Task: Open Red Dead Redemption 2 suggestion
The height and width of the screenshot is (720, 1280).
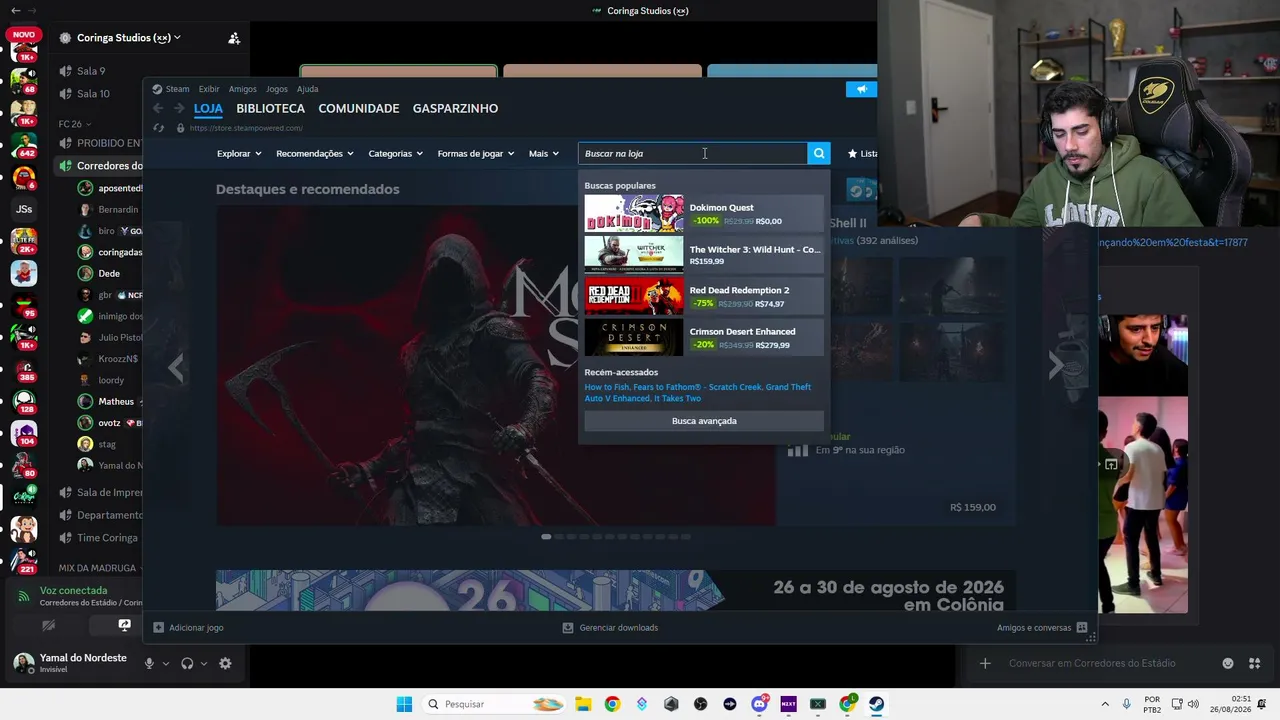Action: pos(704,296)
